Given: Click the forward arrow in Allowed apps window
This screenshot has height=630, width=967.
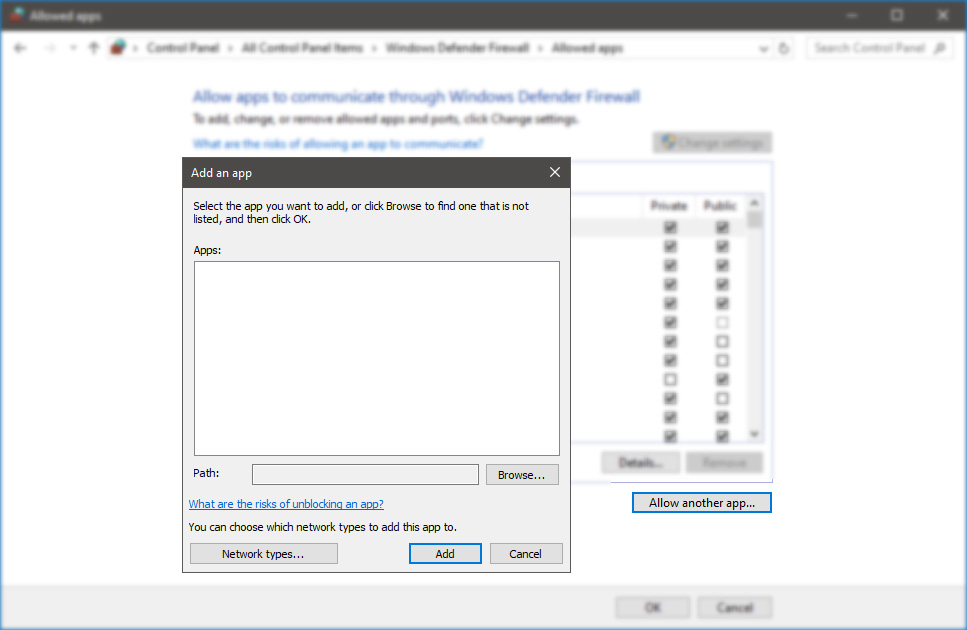Looking at the screenshot, I should point(50,48).
